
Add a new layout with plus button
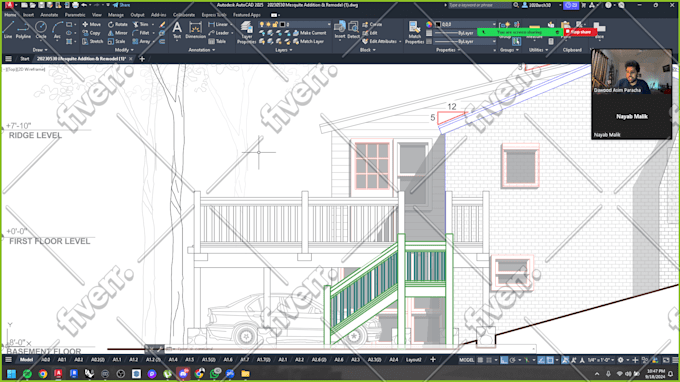click(x=432, y=359)
